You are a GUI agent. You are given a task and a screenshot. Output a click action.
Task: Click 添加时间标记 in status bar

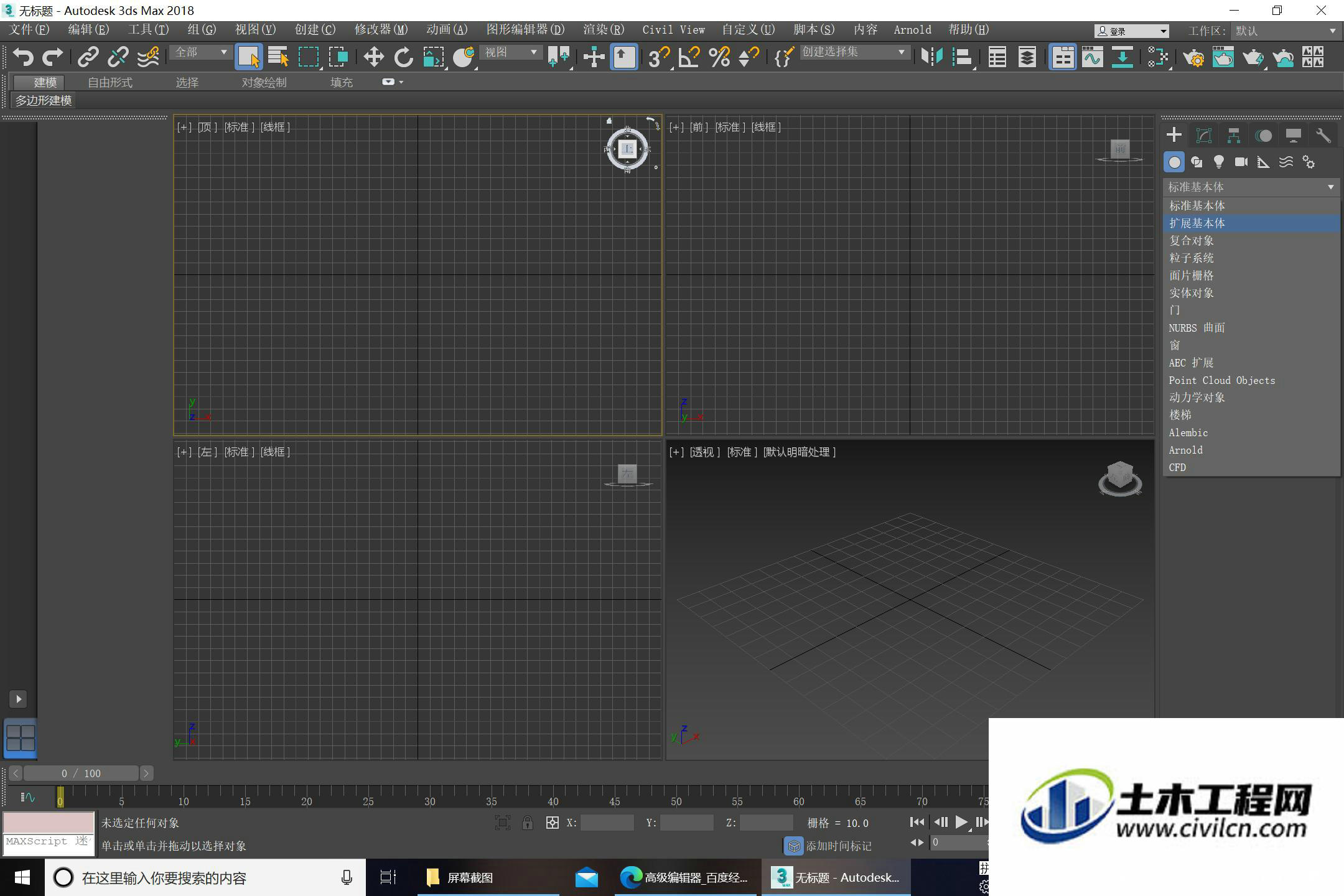[x=839, y=846]
